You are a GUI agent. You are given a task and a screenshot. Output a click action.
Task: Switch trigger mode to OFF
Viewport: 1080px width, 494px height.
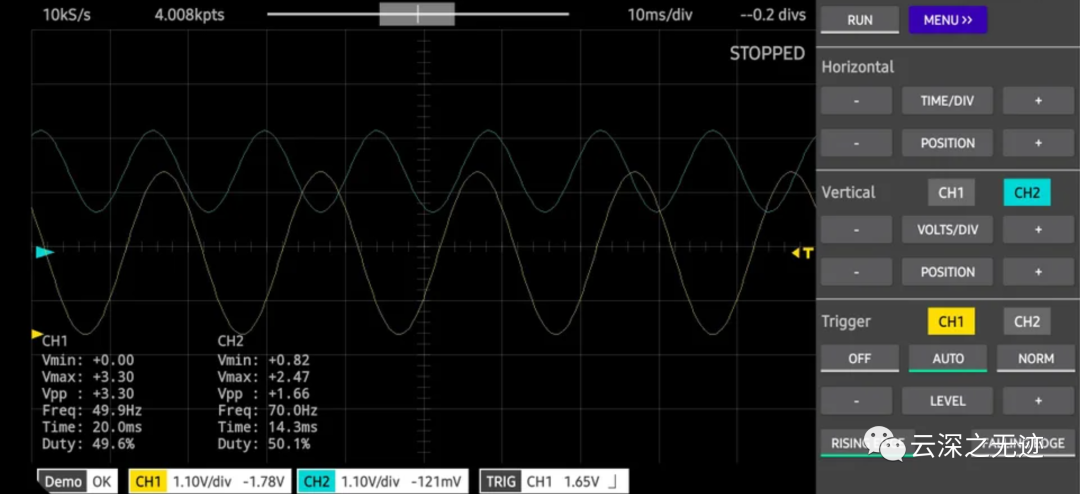coord(860,358)
